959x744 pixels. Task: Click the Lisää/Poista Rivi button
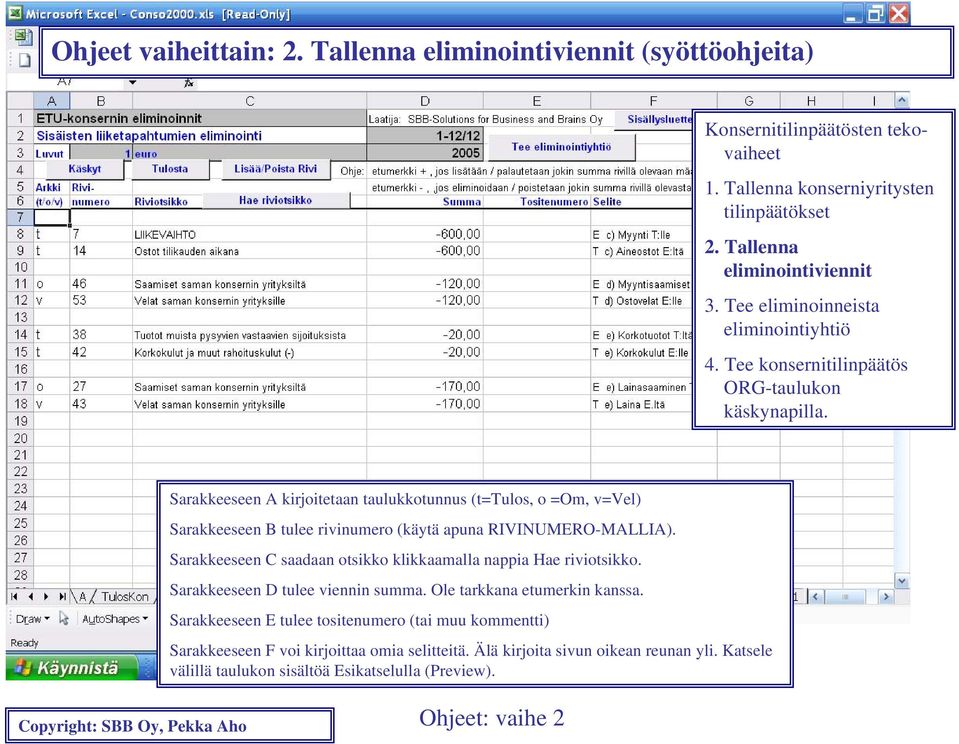pyautogui.click(x=275, y=169)
